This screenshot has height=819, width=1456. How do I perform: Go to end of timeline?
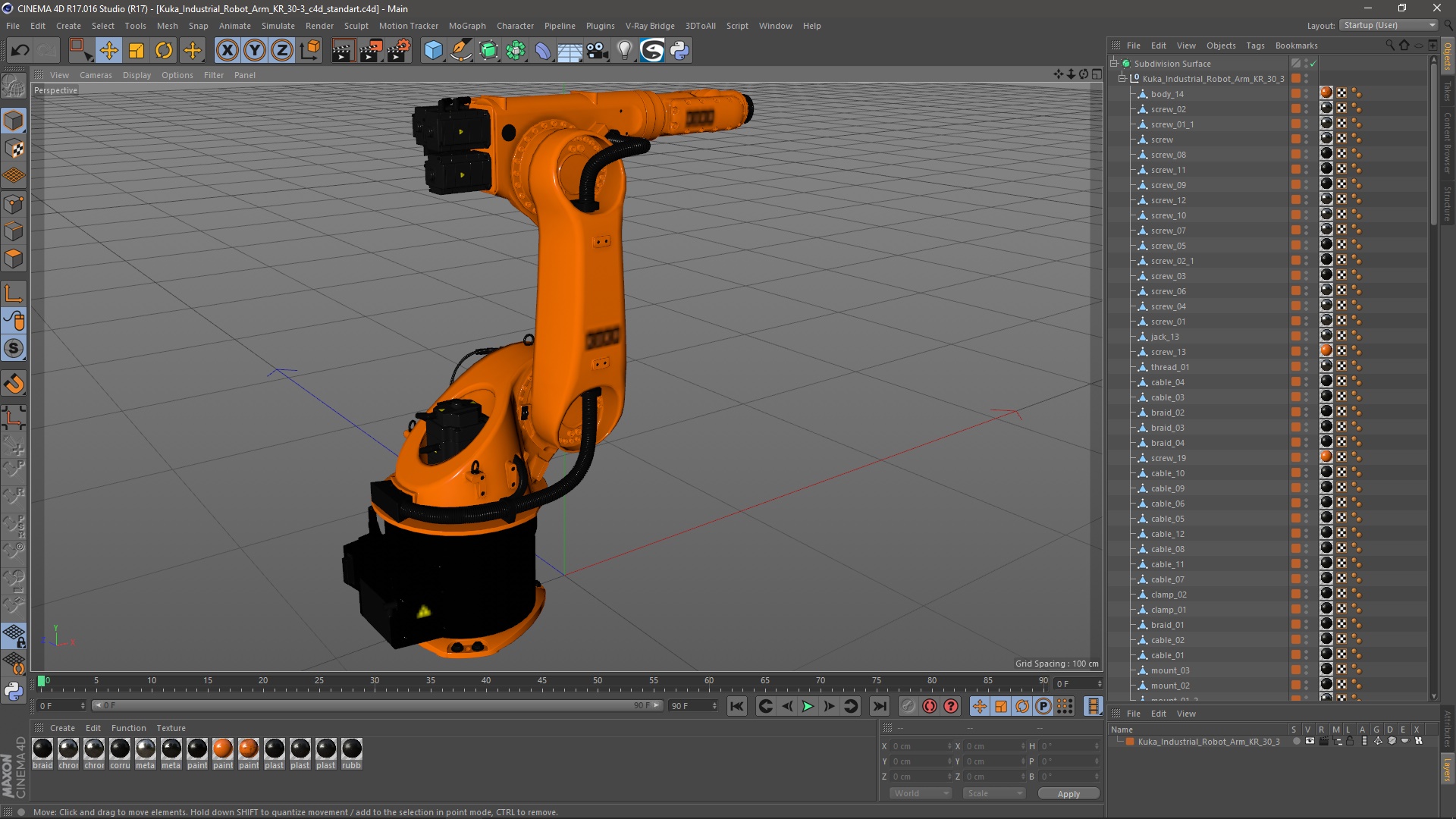(x=880, y=707)
